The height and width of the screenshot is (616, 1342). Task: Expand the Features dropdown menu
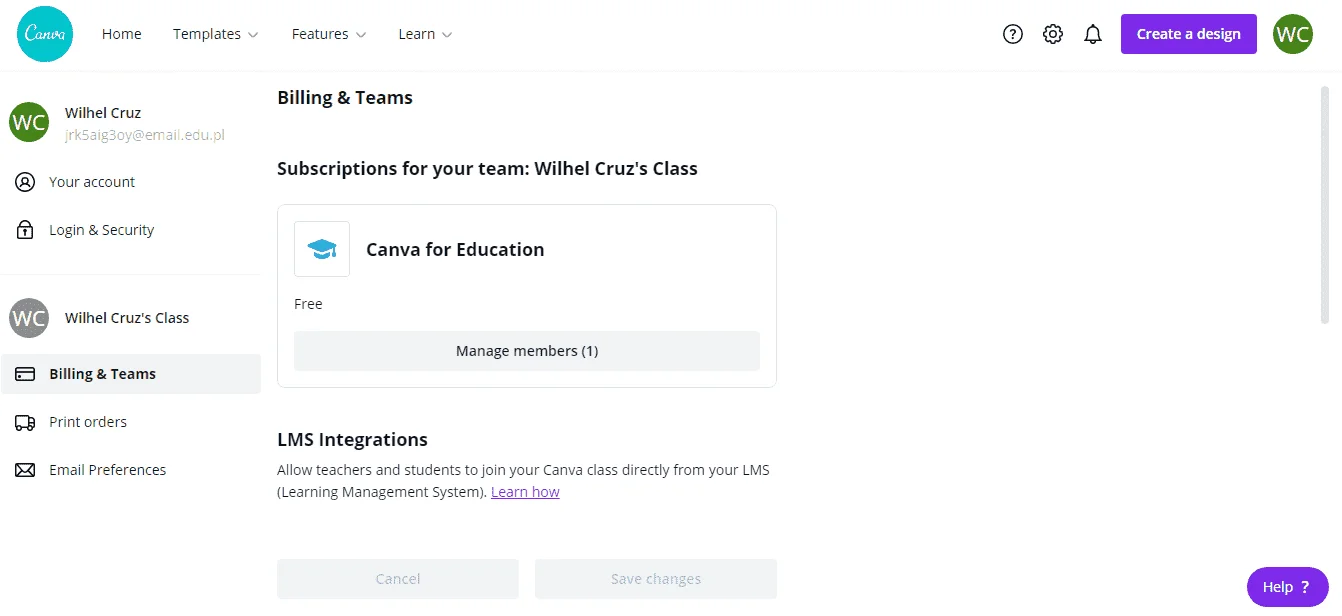click(x=329, y=34)
